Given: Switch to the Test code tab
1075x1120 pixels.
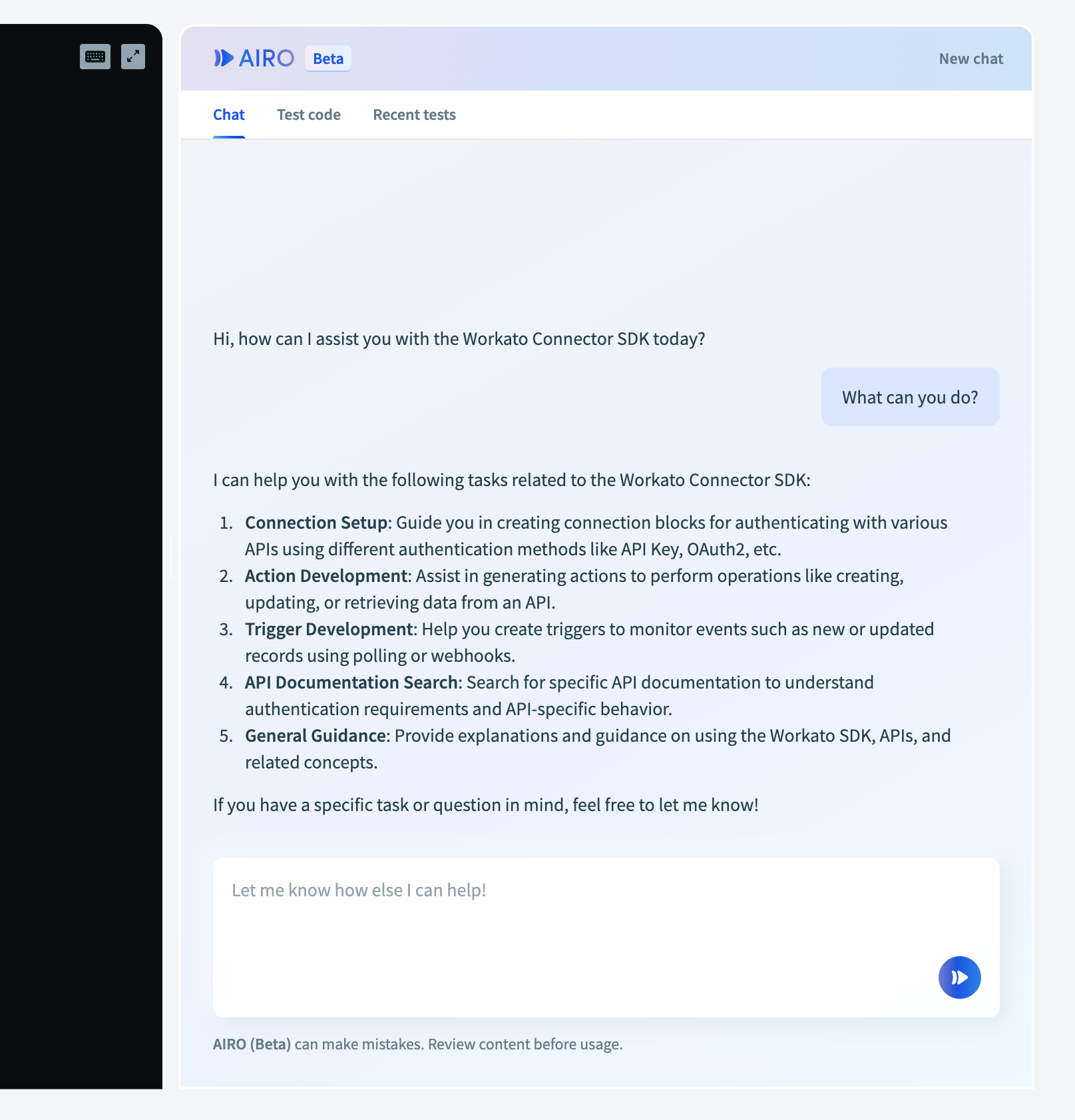Looking at the screenshot, I should pyautogui.click(x=309, y=115).
